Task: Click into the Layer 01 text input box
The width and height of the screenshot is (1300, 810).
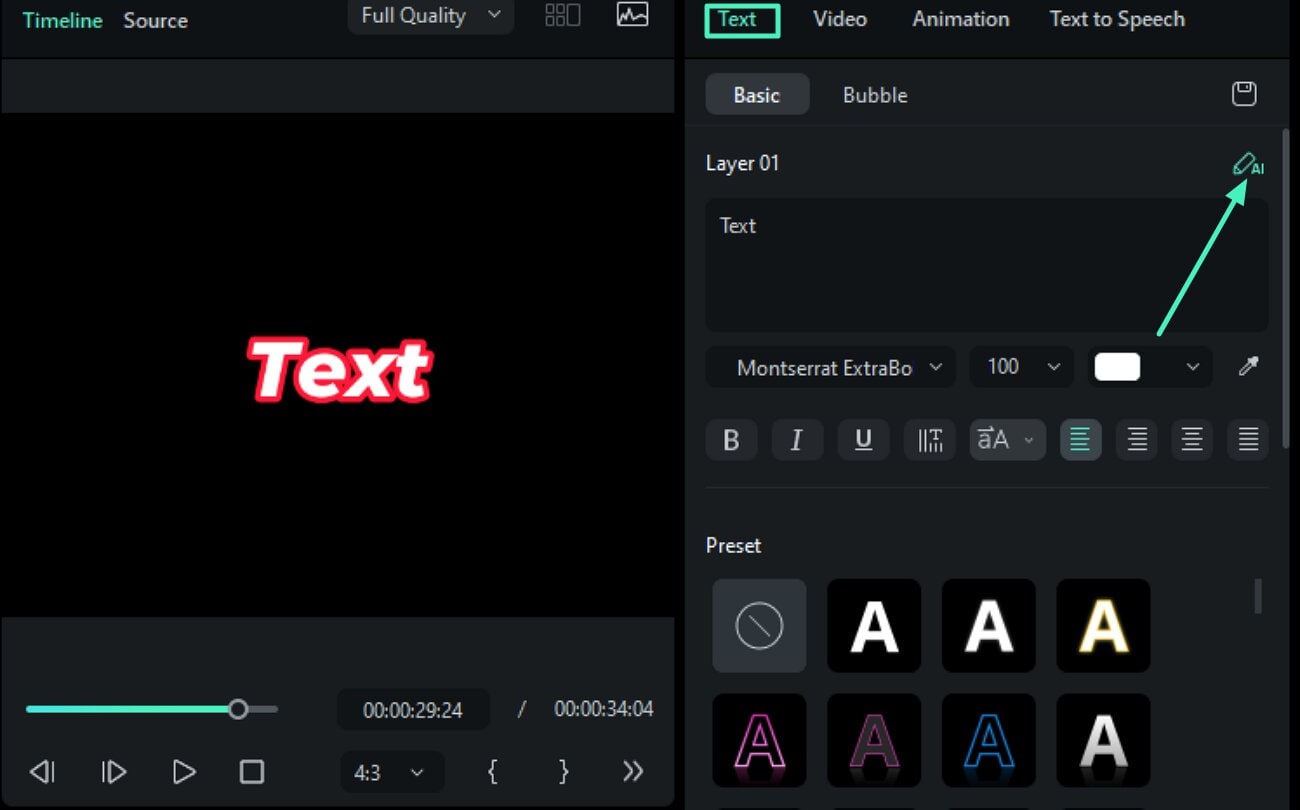Action: point(987,265)
